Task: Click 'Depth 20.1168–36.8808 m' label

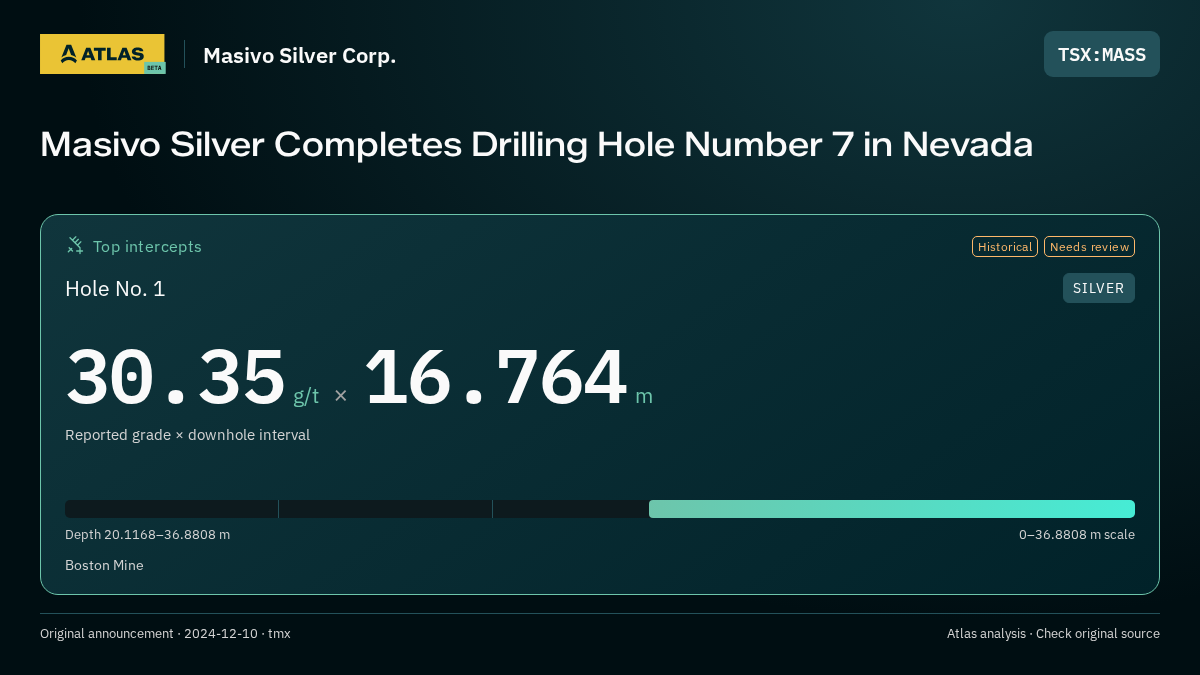Action: [148, 534]
